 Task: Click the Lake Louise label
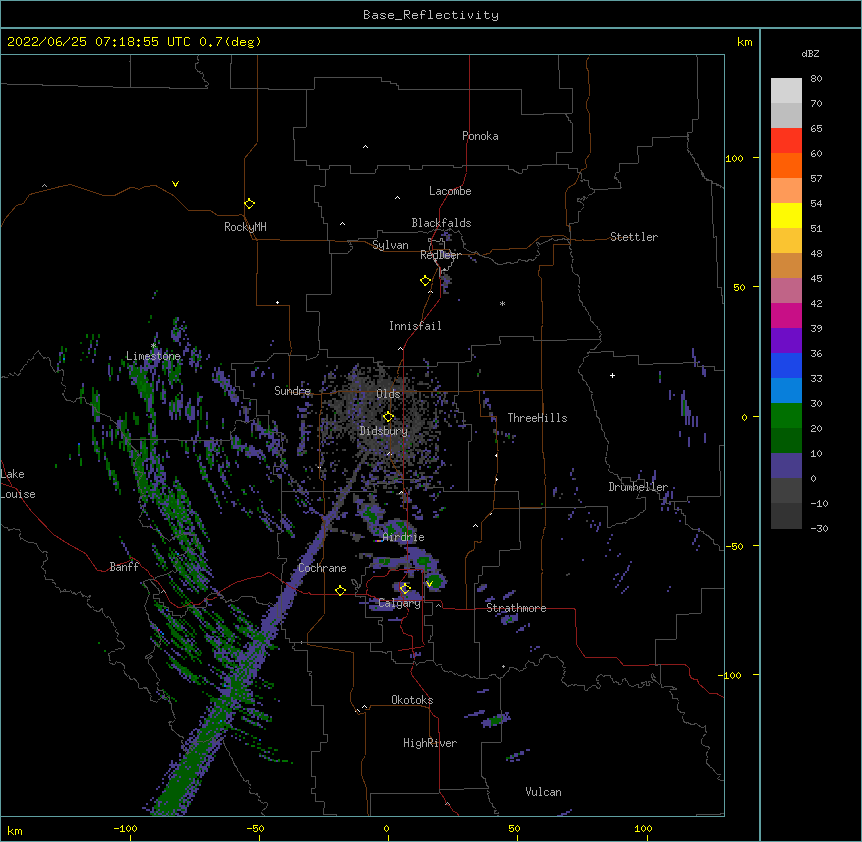[18, 484]
